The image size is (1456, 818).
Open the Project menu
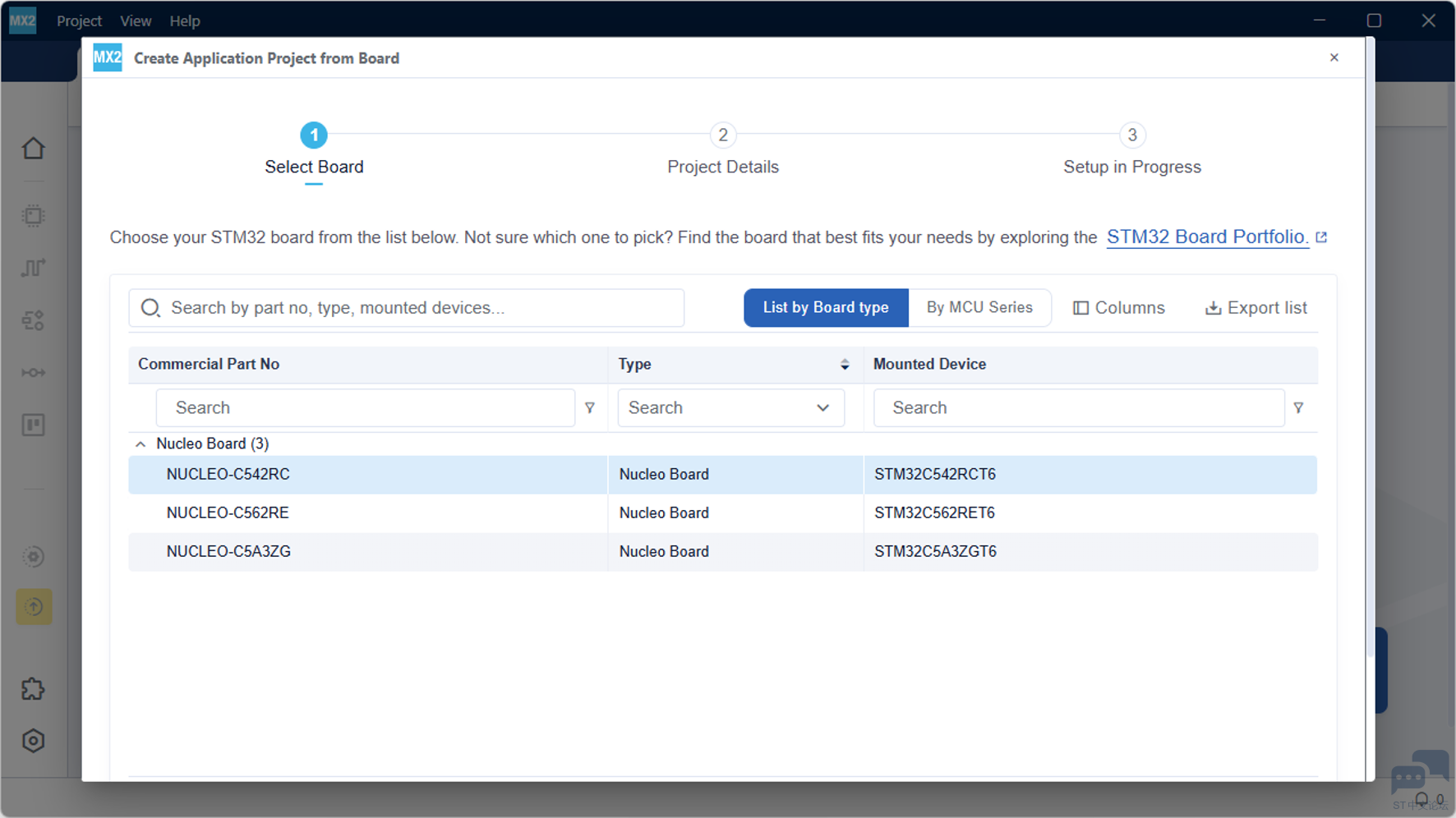(x=79, y=21)
